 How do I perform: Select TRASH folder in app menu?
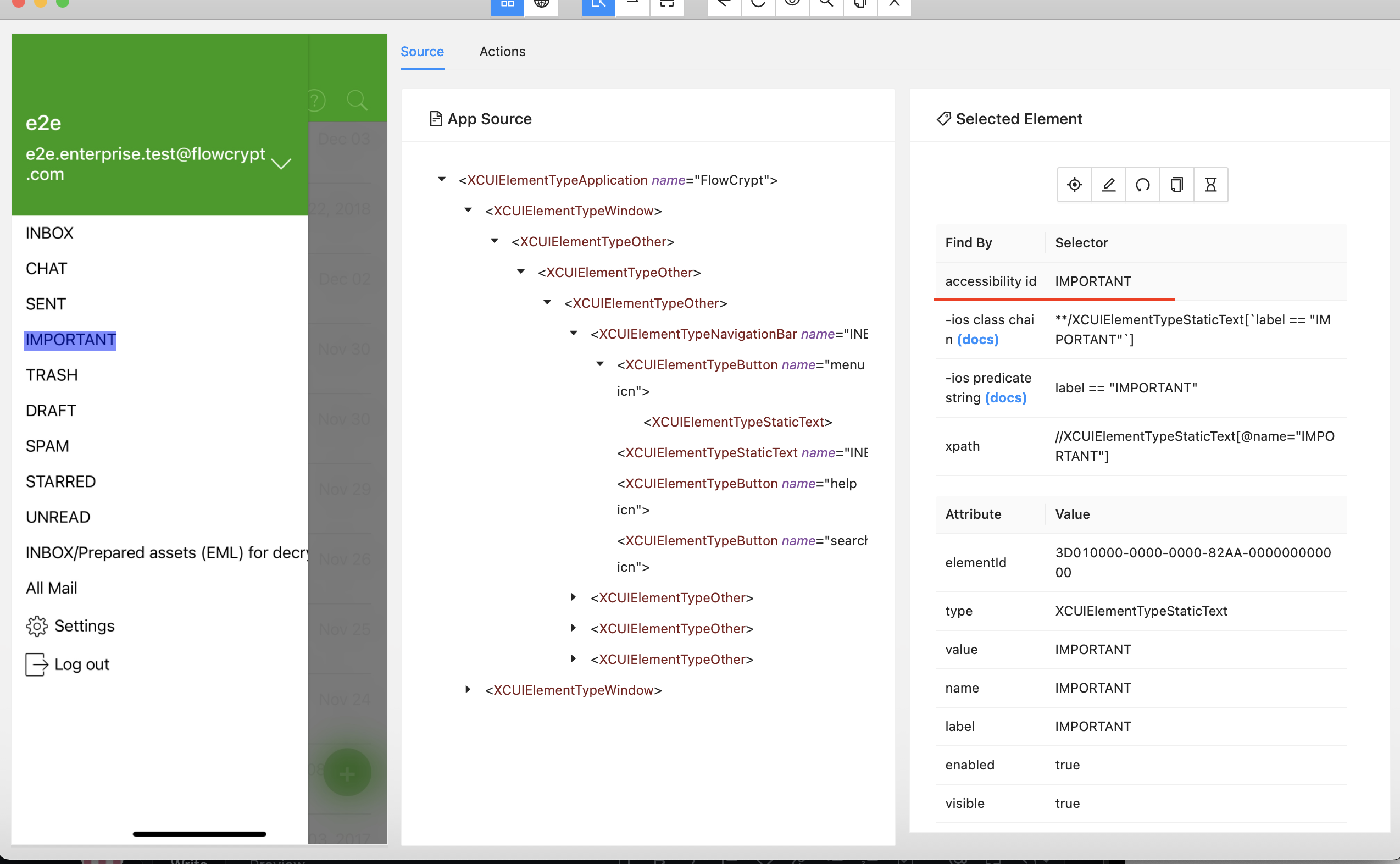[52, 375]
